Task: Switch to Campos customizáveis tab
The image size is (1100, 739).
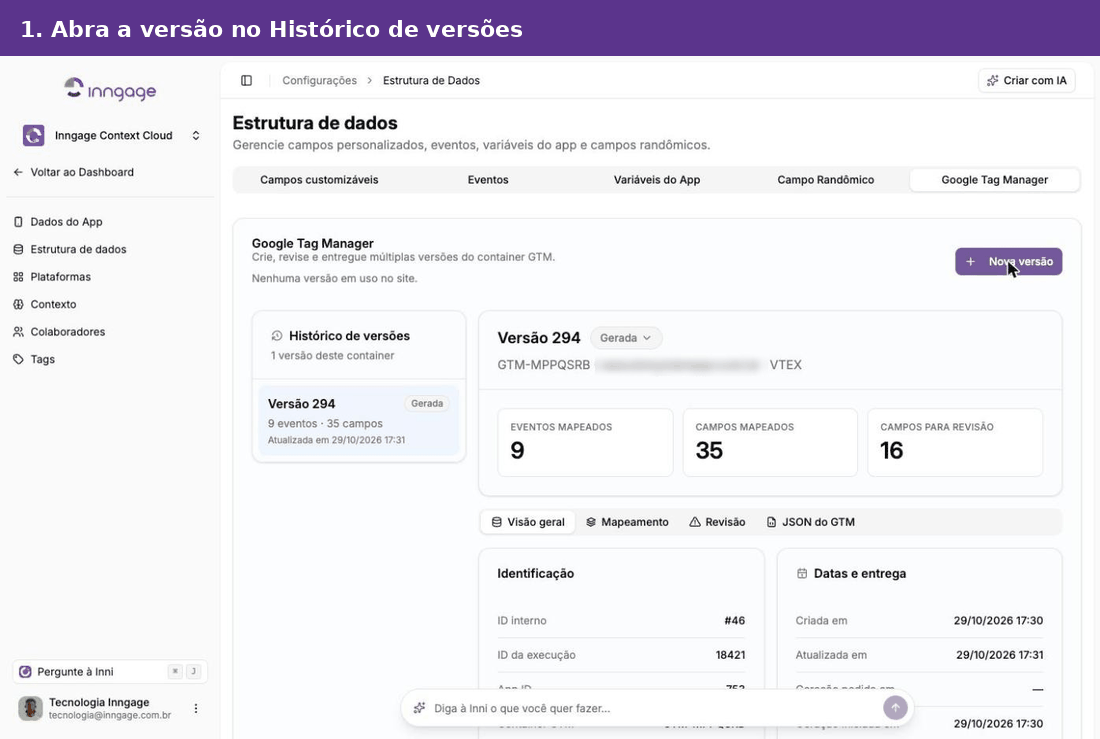Action: (x=319, y=180)
